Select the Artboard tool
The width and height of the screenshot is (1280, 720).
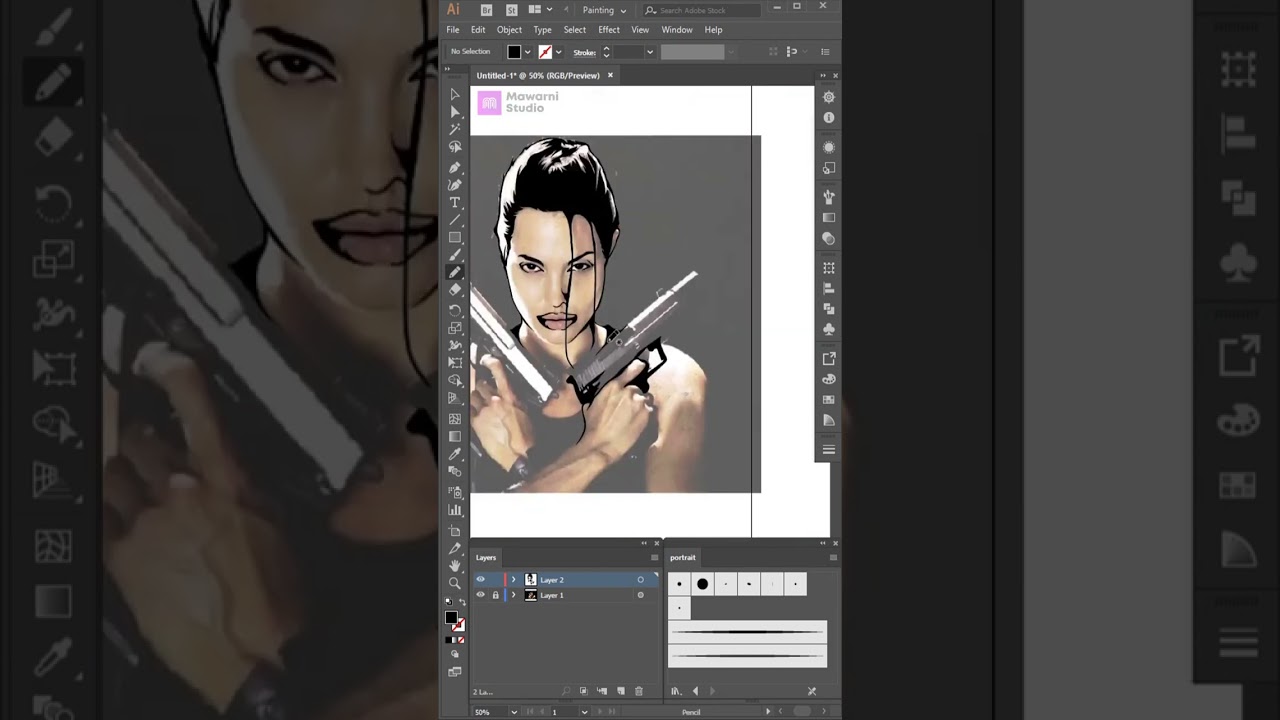click(455, 530)
